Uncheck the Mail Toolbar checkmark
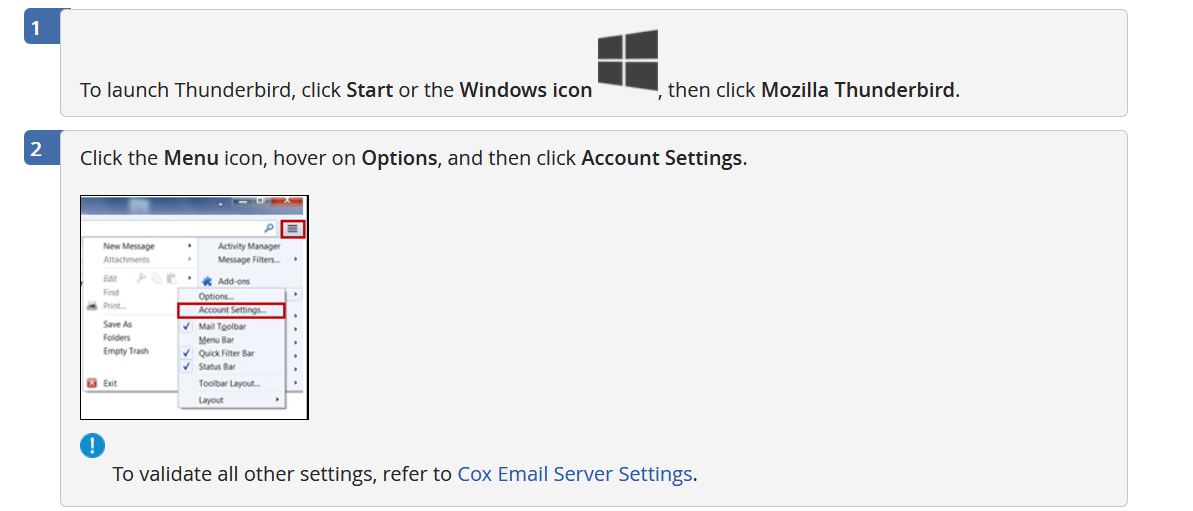Screen dimensions: 1193x511 click(187, 326)
